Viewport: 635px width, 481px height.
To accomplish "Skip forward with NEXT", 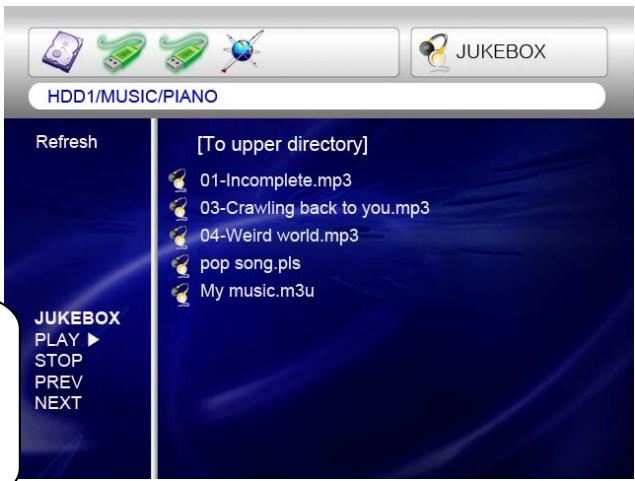I will coord(58,403).
